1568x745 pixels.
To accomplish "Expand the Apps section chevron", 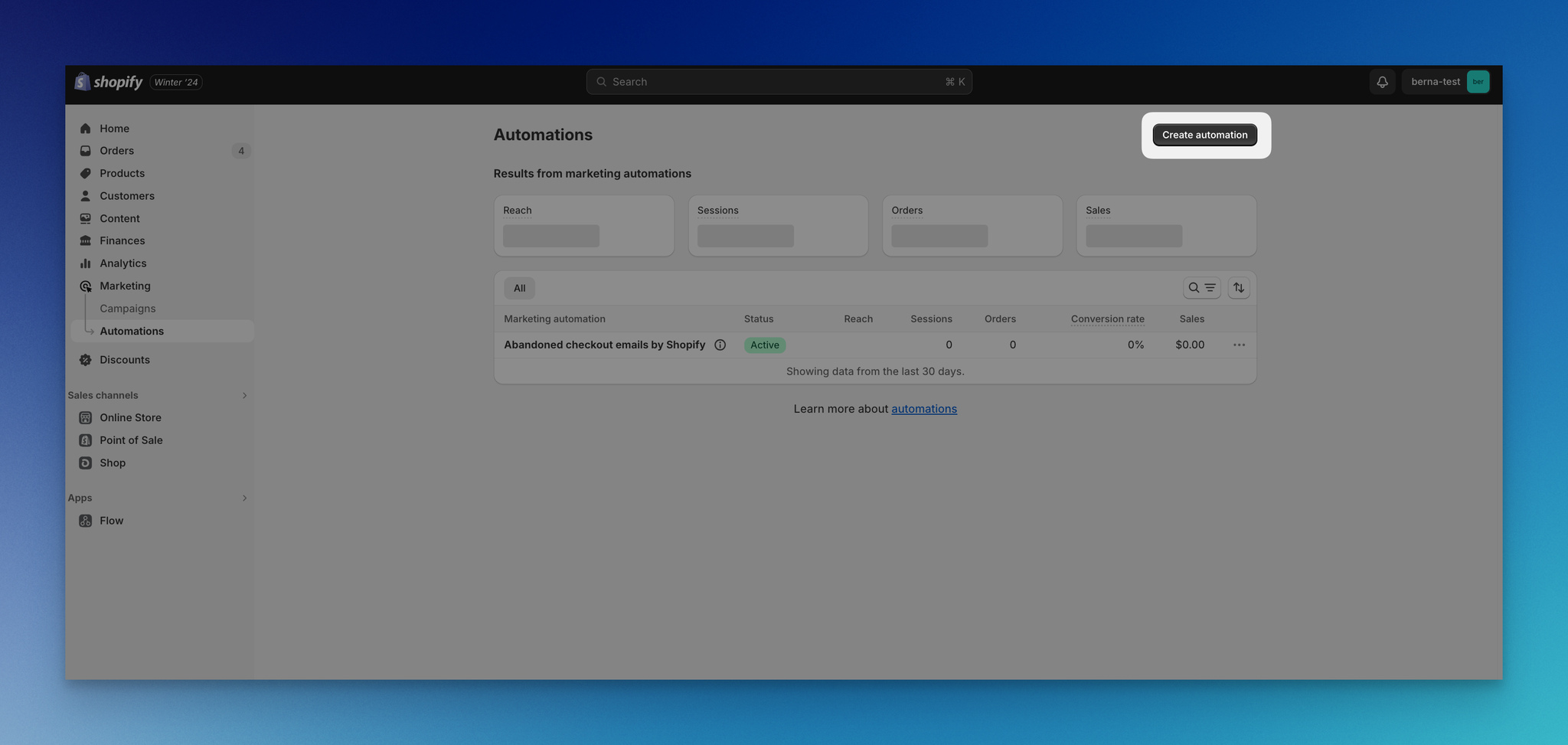I will point(244,498).
